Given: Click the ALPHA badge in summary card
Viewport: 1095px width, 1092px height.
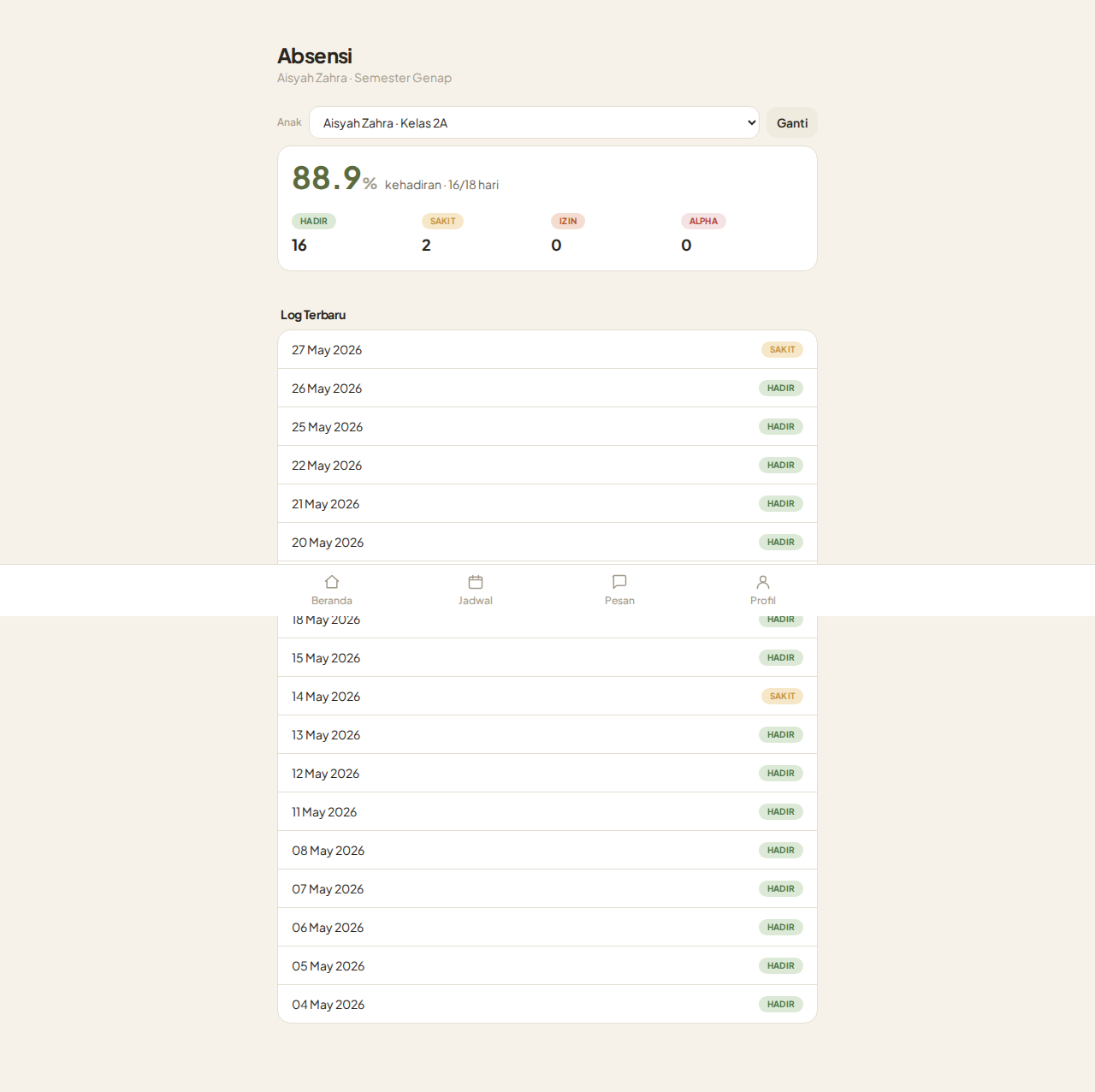Looking at the screenshot, I should point(703,221).
